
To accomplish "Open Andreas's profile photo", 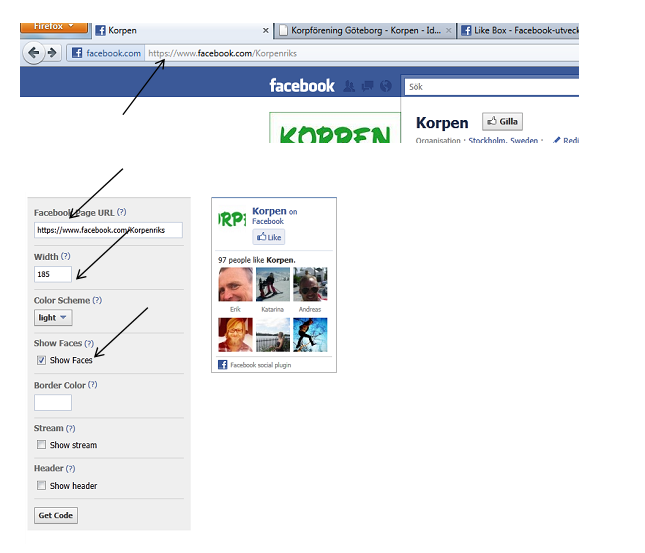I will point(310,284).
